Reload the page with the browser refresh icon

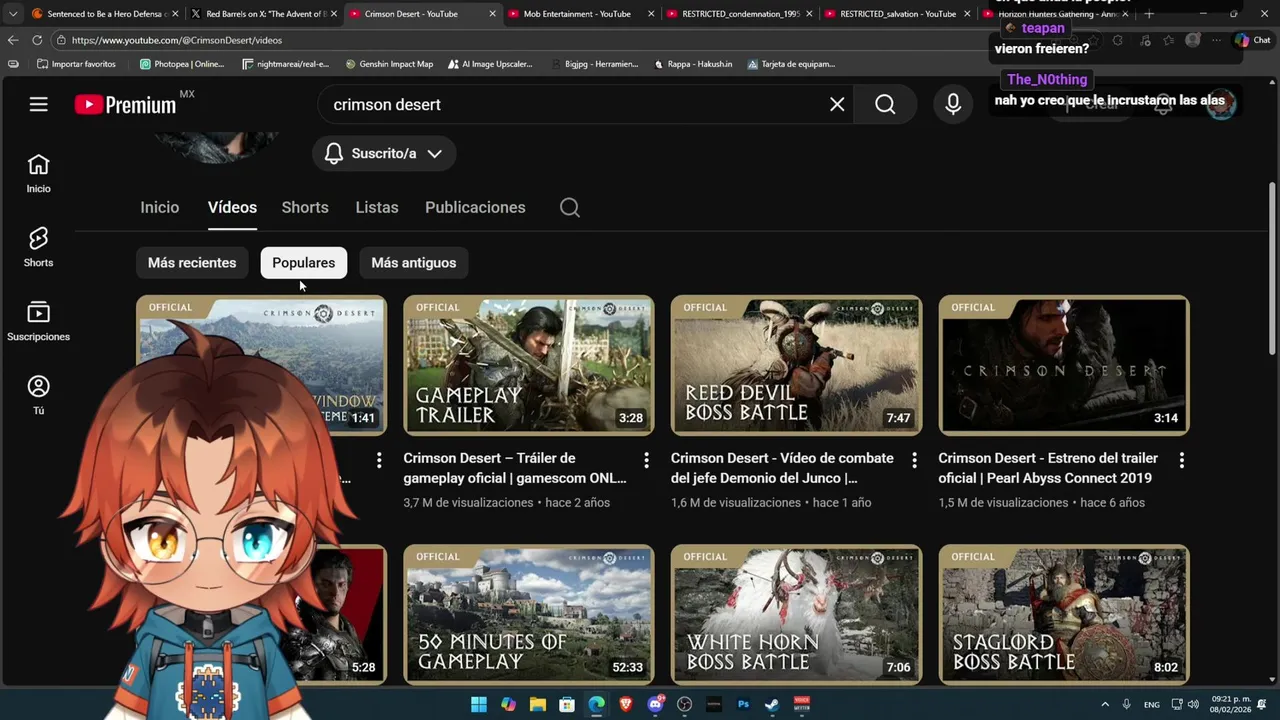[x=37, y=40]
